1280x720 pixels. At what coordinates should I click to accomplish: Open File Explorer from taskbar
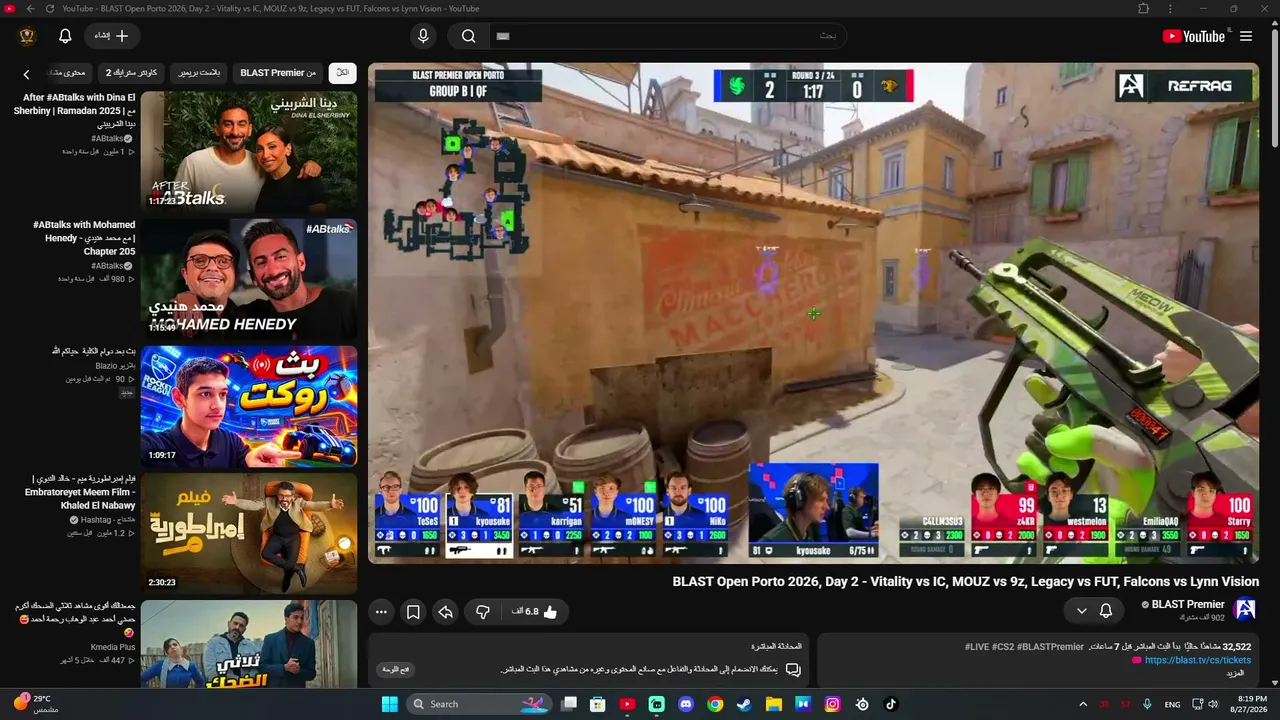[x=774, y=704]
